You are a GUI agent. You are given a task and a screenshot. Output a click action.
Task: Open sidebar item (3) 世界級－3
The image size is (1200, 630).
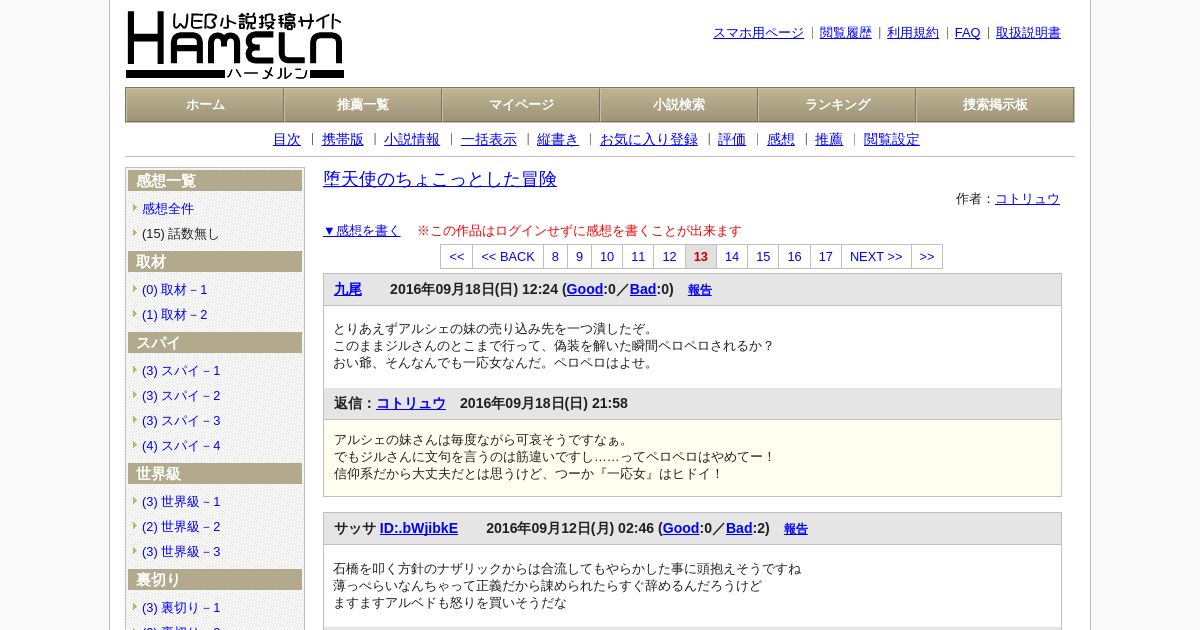pyautogui.click(x=181, y=552)
